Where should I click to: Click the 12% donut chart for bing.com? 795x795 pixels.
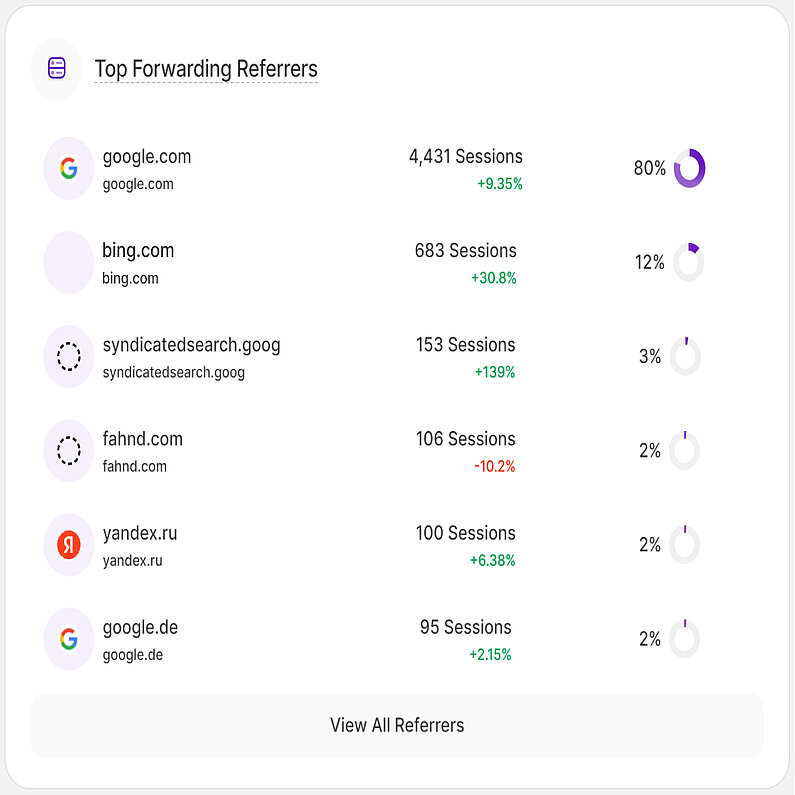[x=688, y=262]
